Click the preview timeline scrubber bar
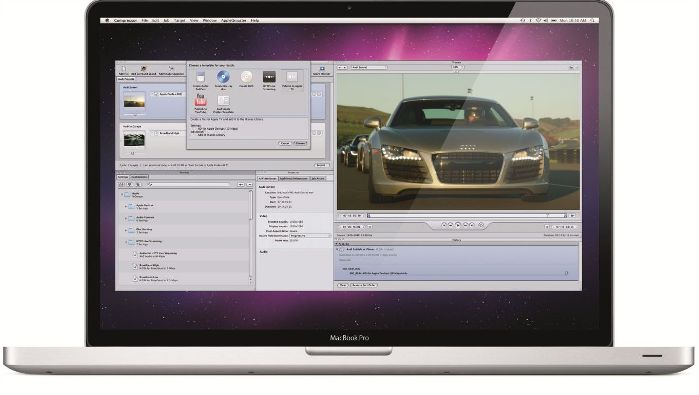Image resolution: width=699 pixels, height=395 pixels. pyautogui.click(x=466, y=216)
